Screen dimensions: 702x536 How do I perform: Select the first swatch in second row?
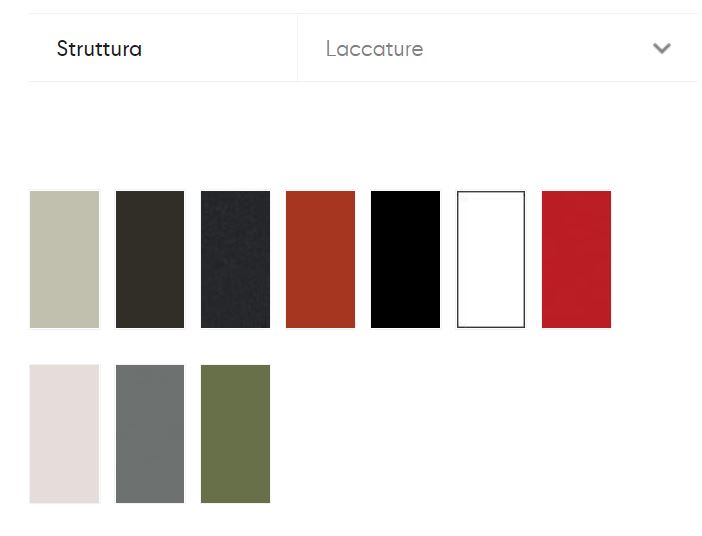pos(64,434)
